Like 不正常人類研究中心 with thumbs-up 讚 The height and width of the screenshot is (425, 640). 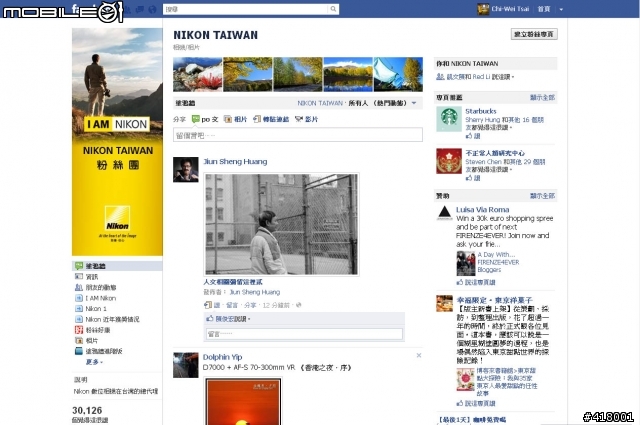tap(473, 178)
